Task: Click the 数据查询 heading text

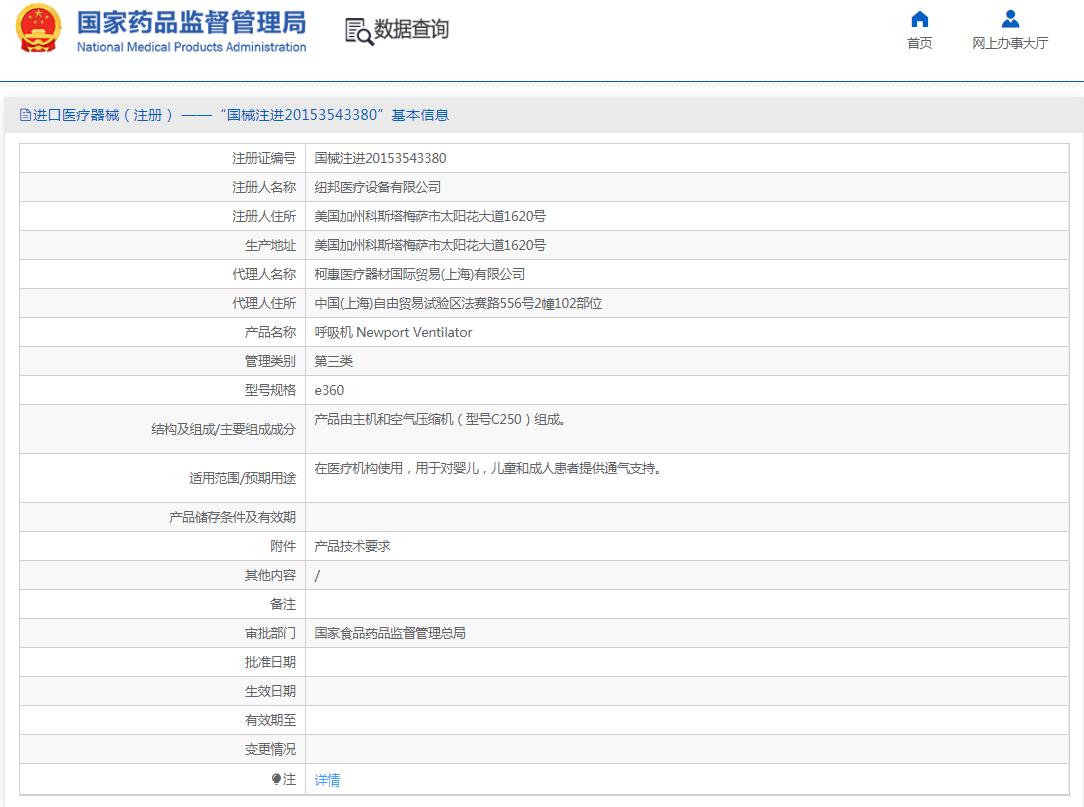Action: 411,30
